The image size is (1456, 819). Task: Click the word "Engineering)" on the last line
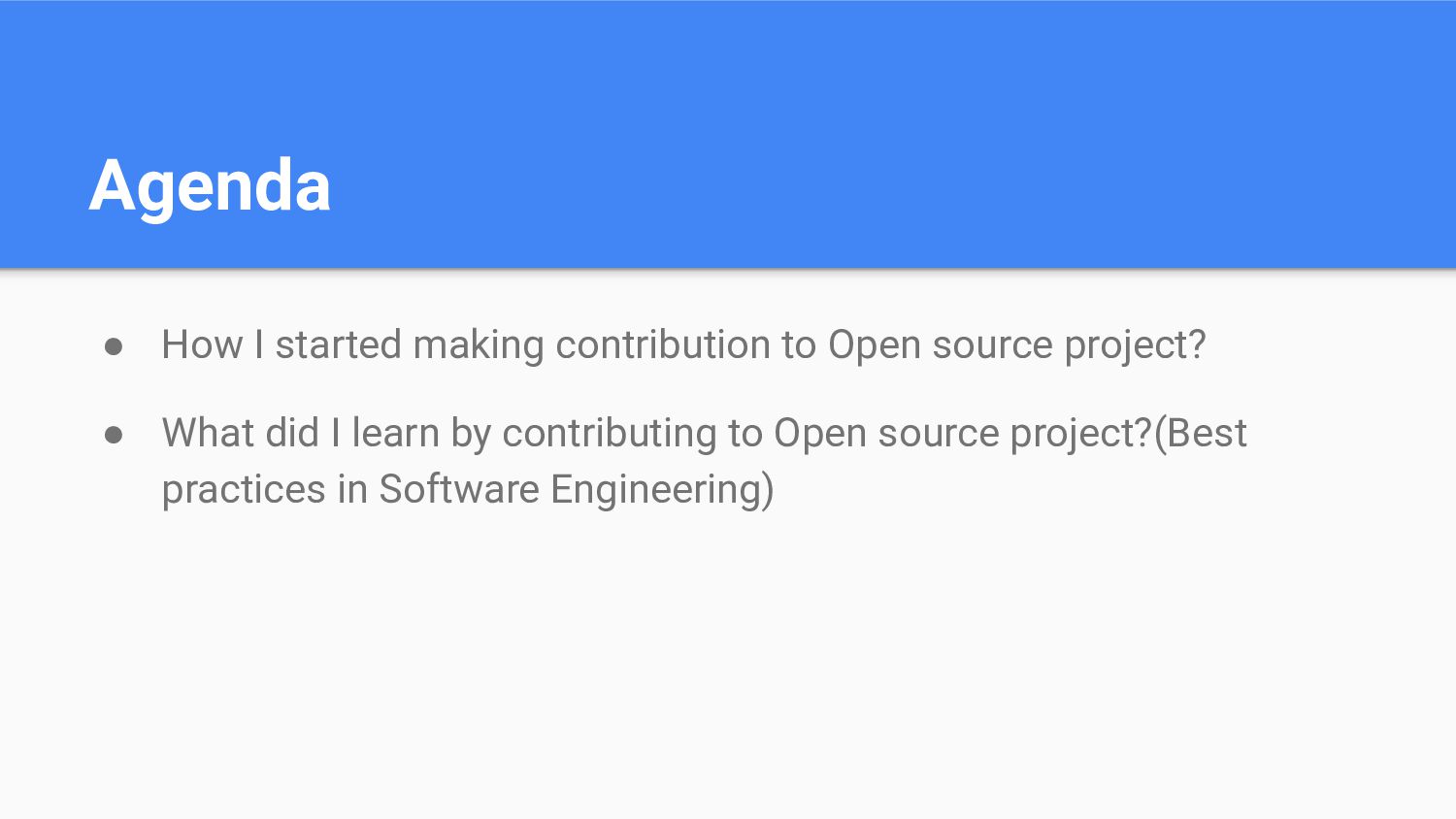tap(662, 490)
